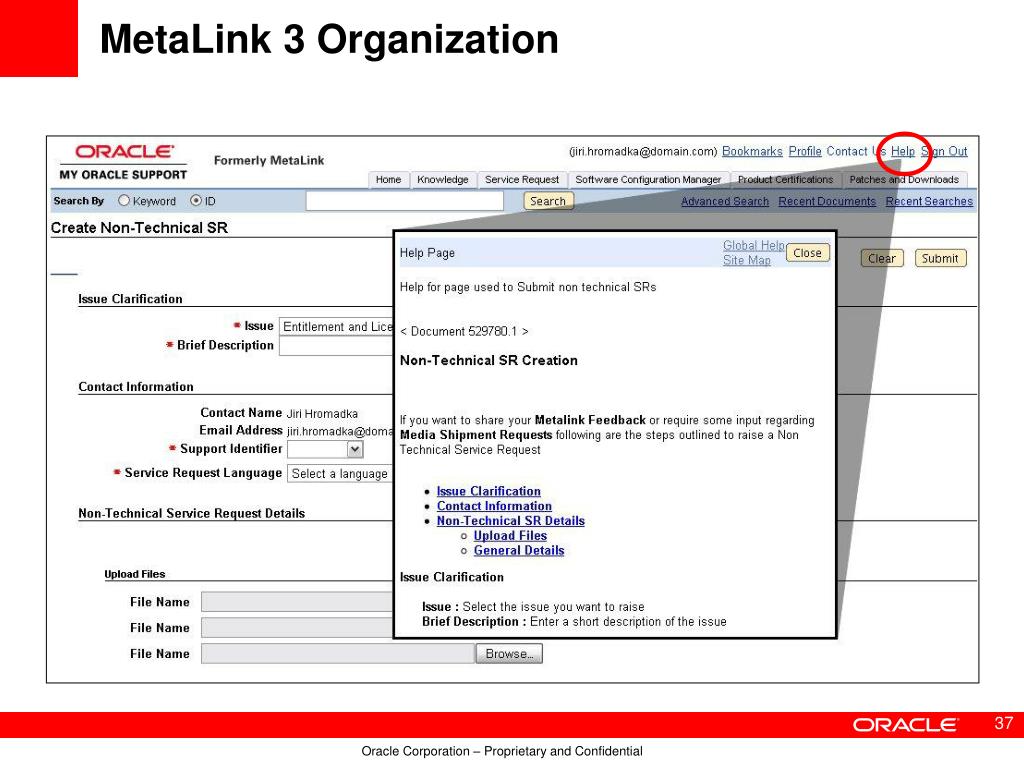Open the Service Request Language dropdown
1024x768 pixels.
coord(340,473)
